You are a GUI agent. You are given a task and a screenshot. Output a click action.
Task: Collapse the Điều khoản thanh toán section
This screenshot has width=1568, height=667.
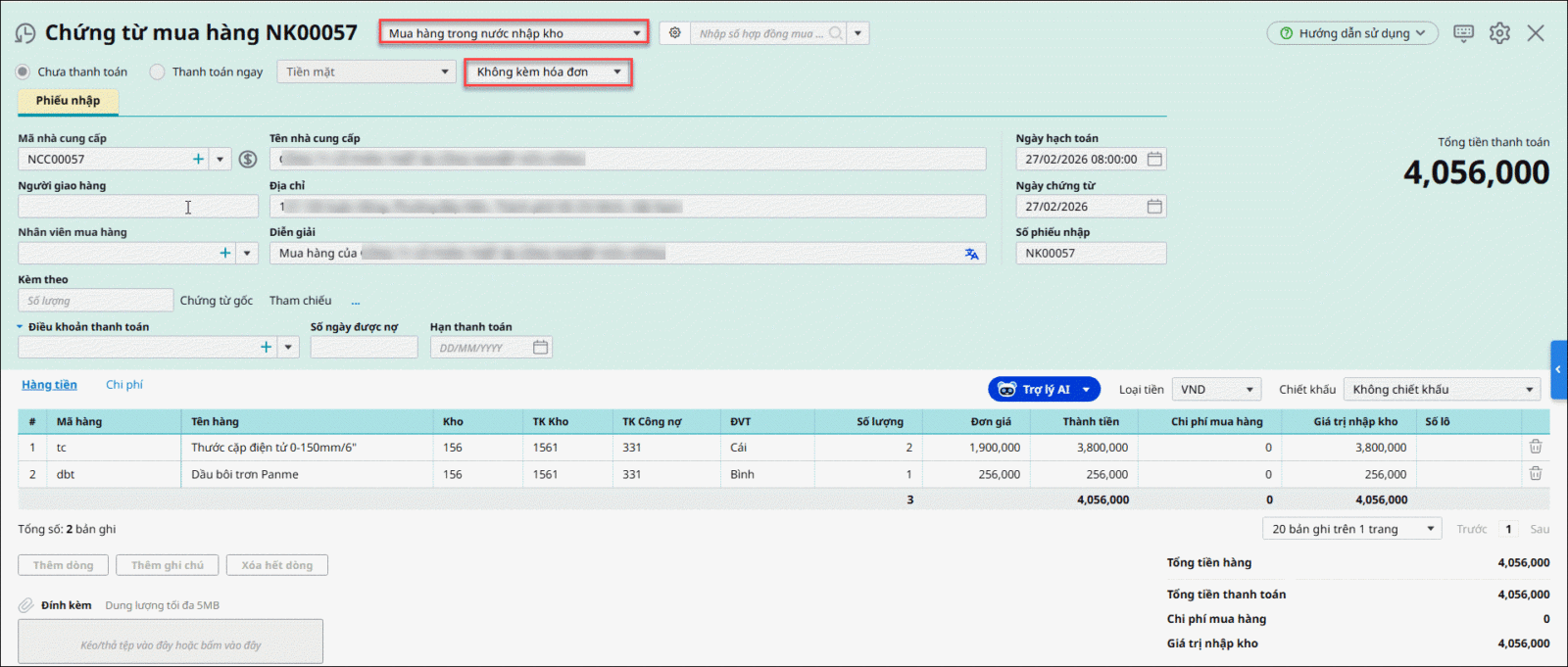pyautogui.click(x=20, y=327)
